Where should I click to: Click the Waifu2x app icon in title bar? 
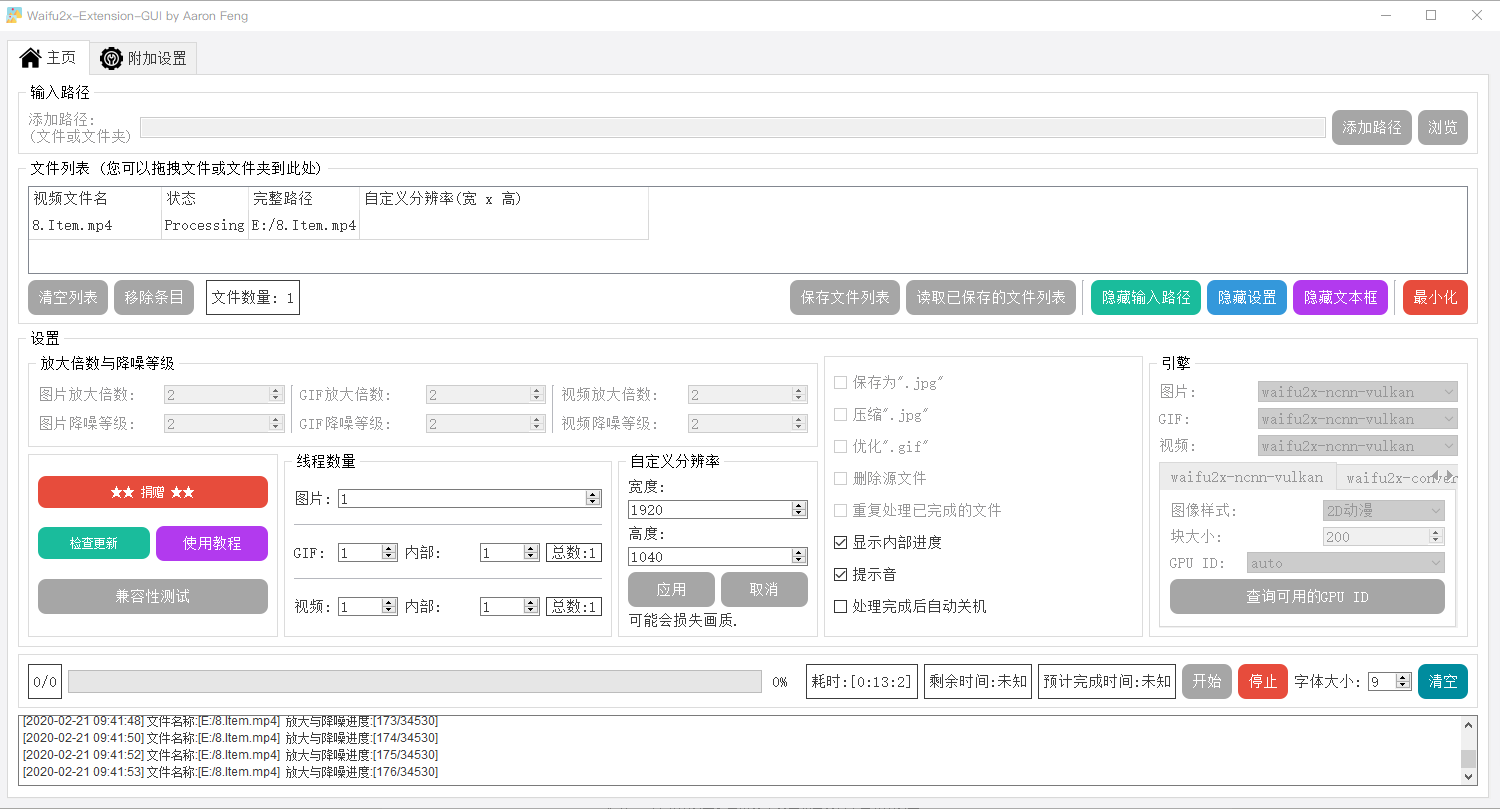point(13,15)
